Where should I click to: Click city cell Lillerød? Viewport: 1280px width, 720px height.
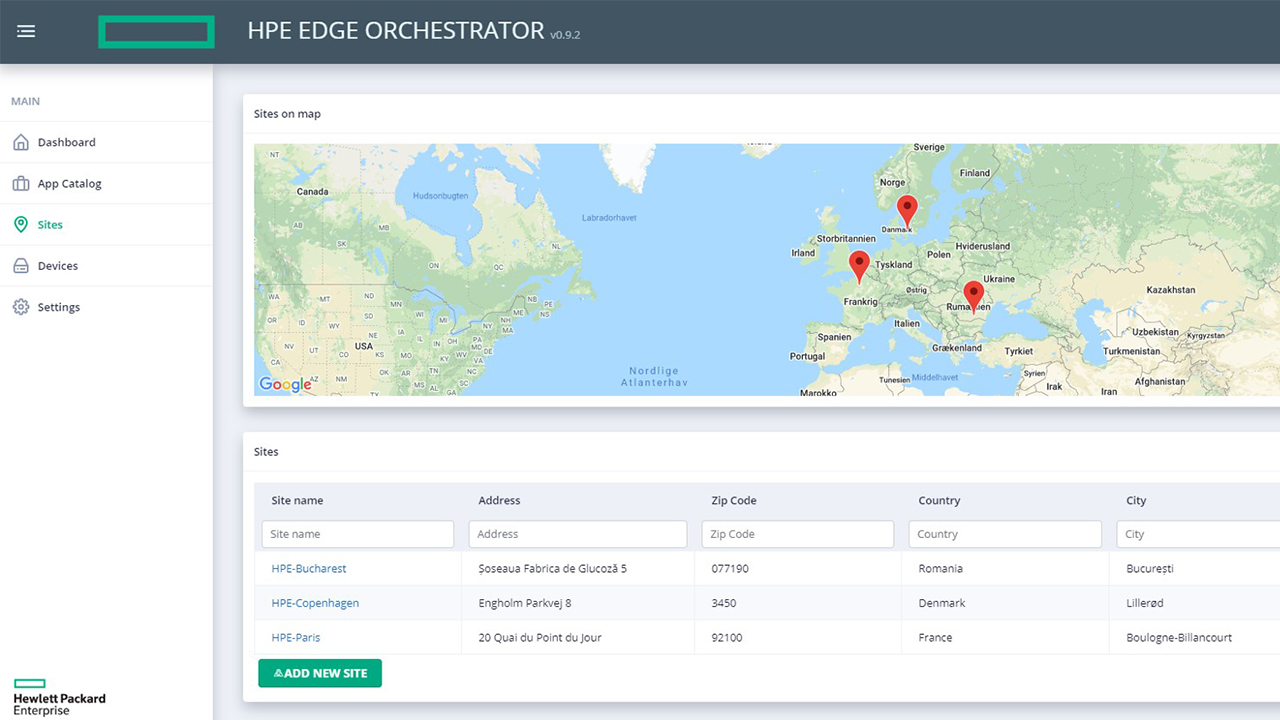tap(1145, 603)
